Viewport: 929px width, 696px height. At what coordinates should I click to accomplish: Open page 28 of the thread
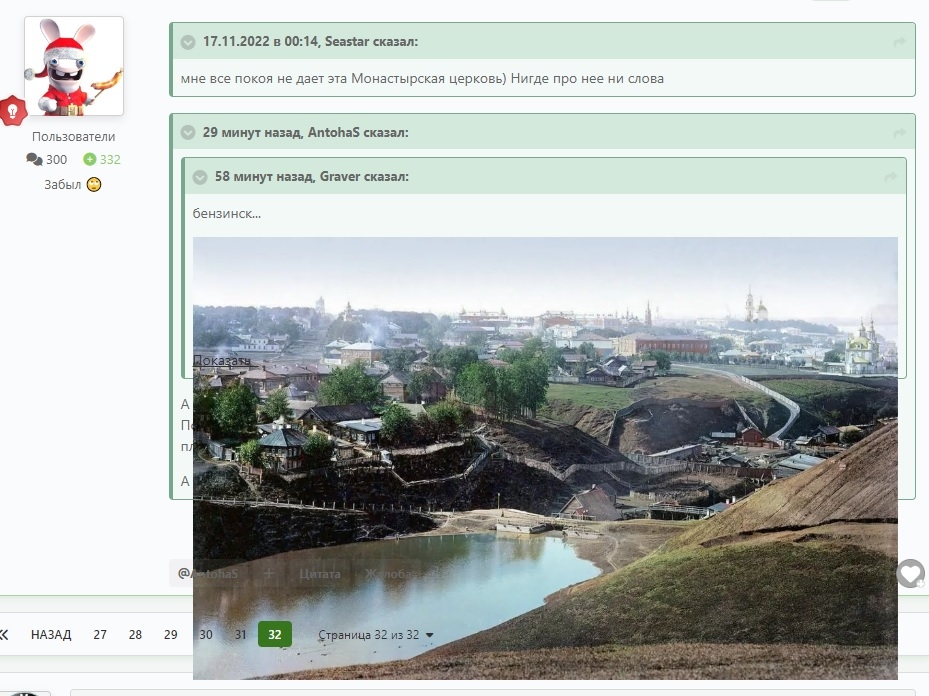point(135,634)
